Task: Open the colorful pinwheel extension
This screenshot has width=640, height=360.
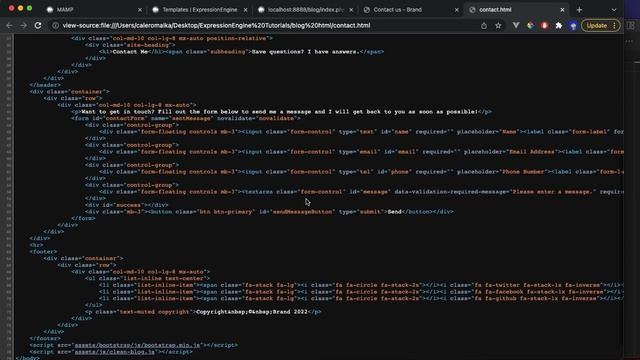Action: point(530,25)
